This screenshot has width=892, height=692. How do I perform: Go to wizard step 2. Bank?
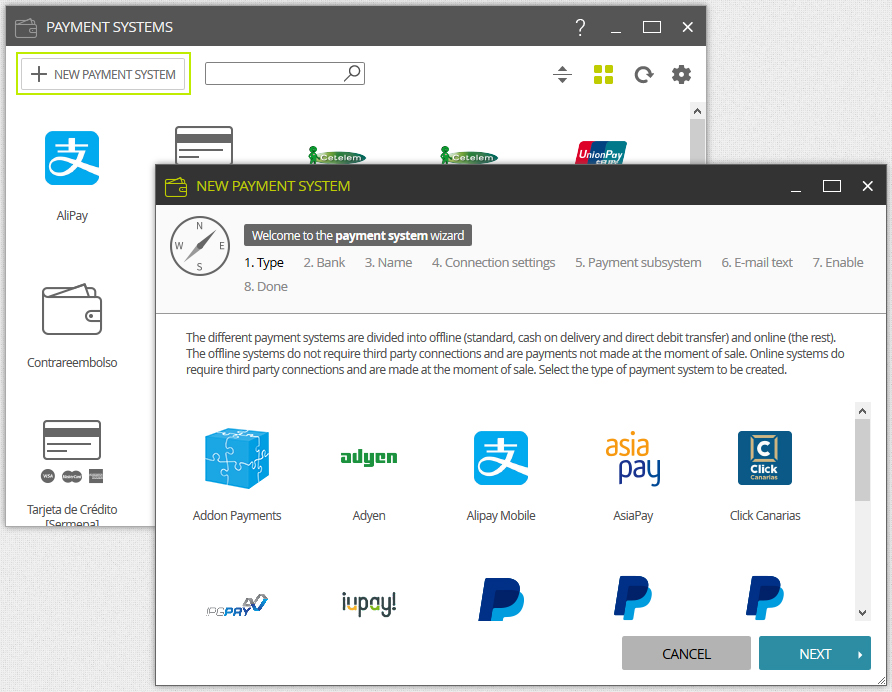324,262
